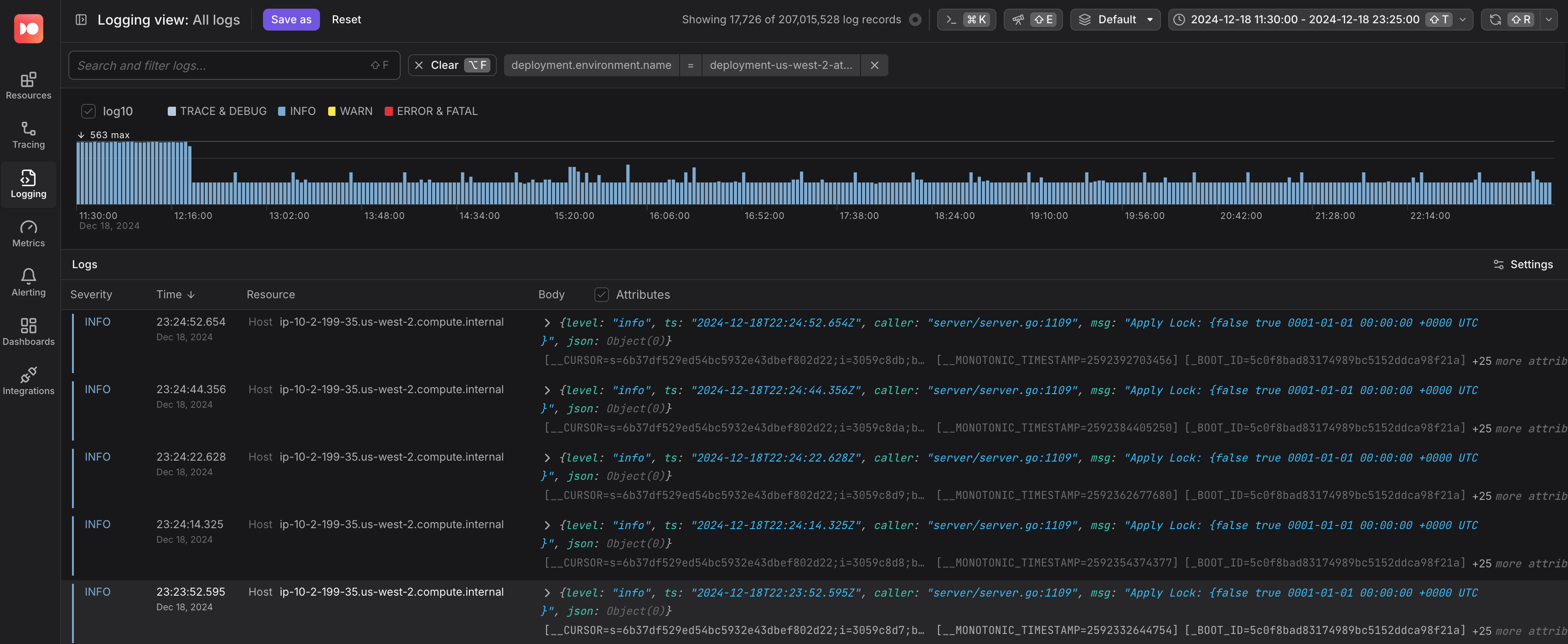Expand the 23:24:44.356 log body
The height and width of the screenshot is (644, 1568).
[547, 390]
